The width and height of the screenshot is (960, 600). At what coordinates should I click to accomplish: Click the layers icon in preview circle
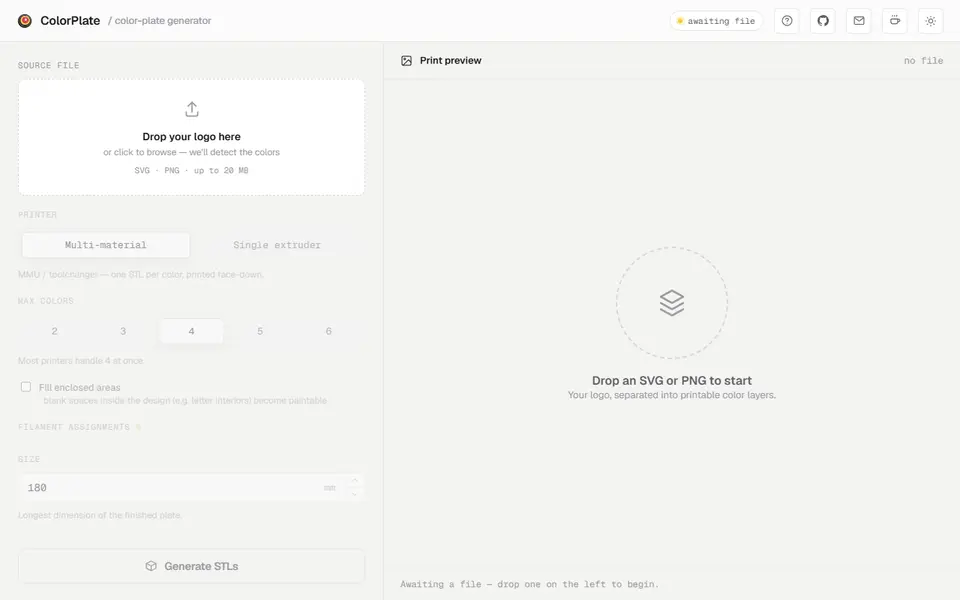point(672,302)
